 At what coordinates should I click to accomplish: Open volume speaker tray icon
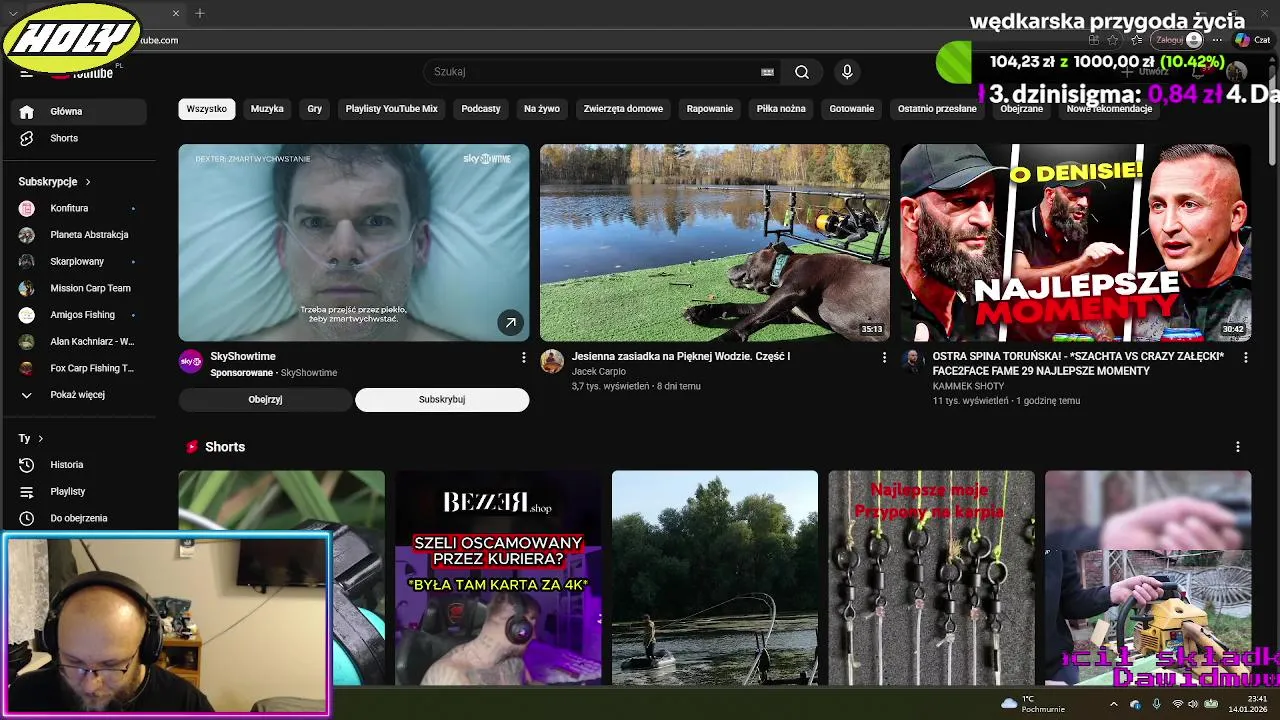[1192, 704]
